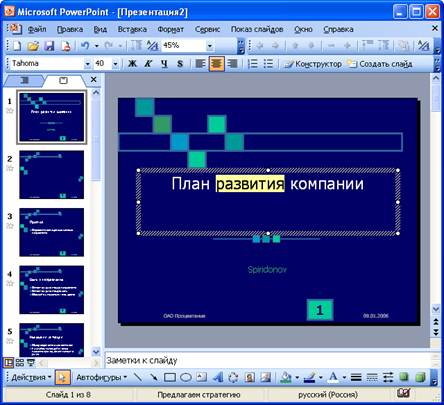The height and width of the screenshot is (405, 444).
Task: Click the Создать слайд button
Action: coord(380,64)
